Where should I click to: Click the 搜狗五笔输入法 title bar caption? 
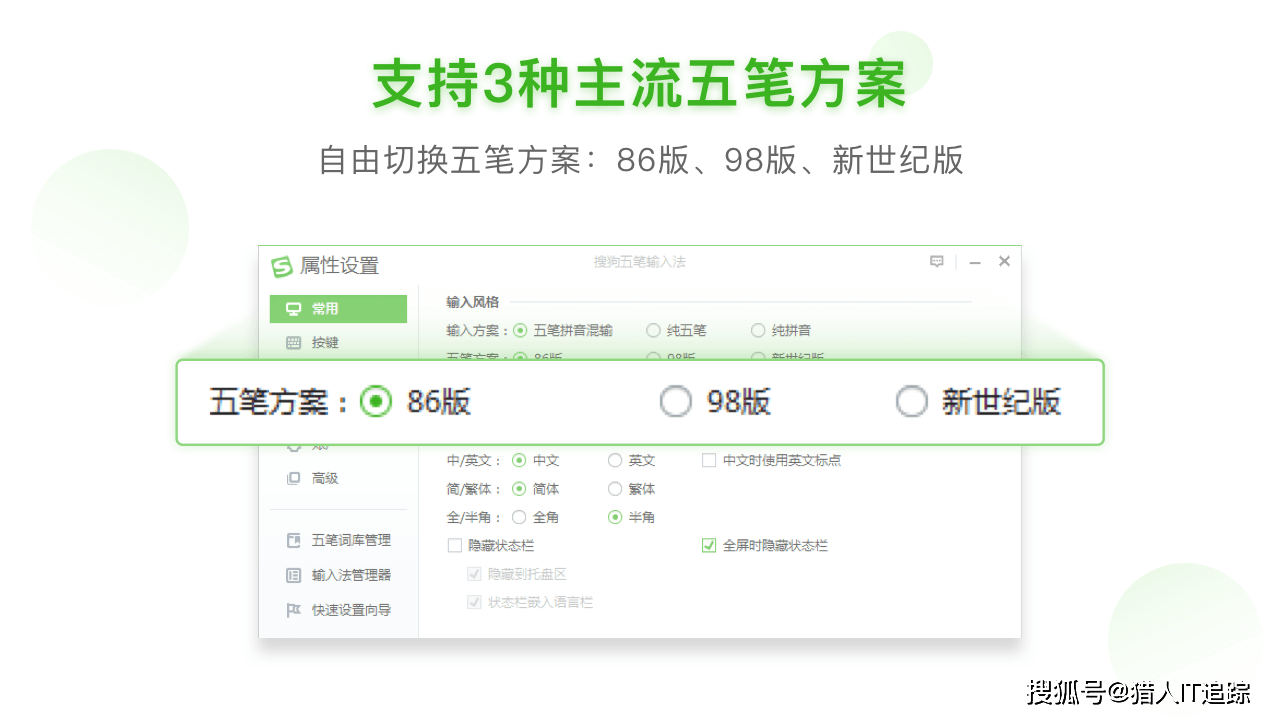pyautogui.click(x=640, y=262)
